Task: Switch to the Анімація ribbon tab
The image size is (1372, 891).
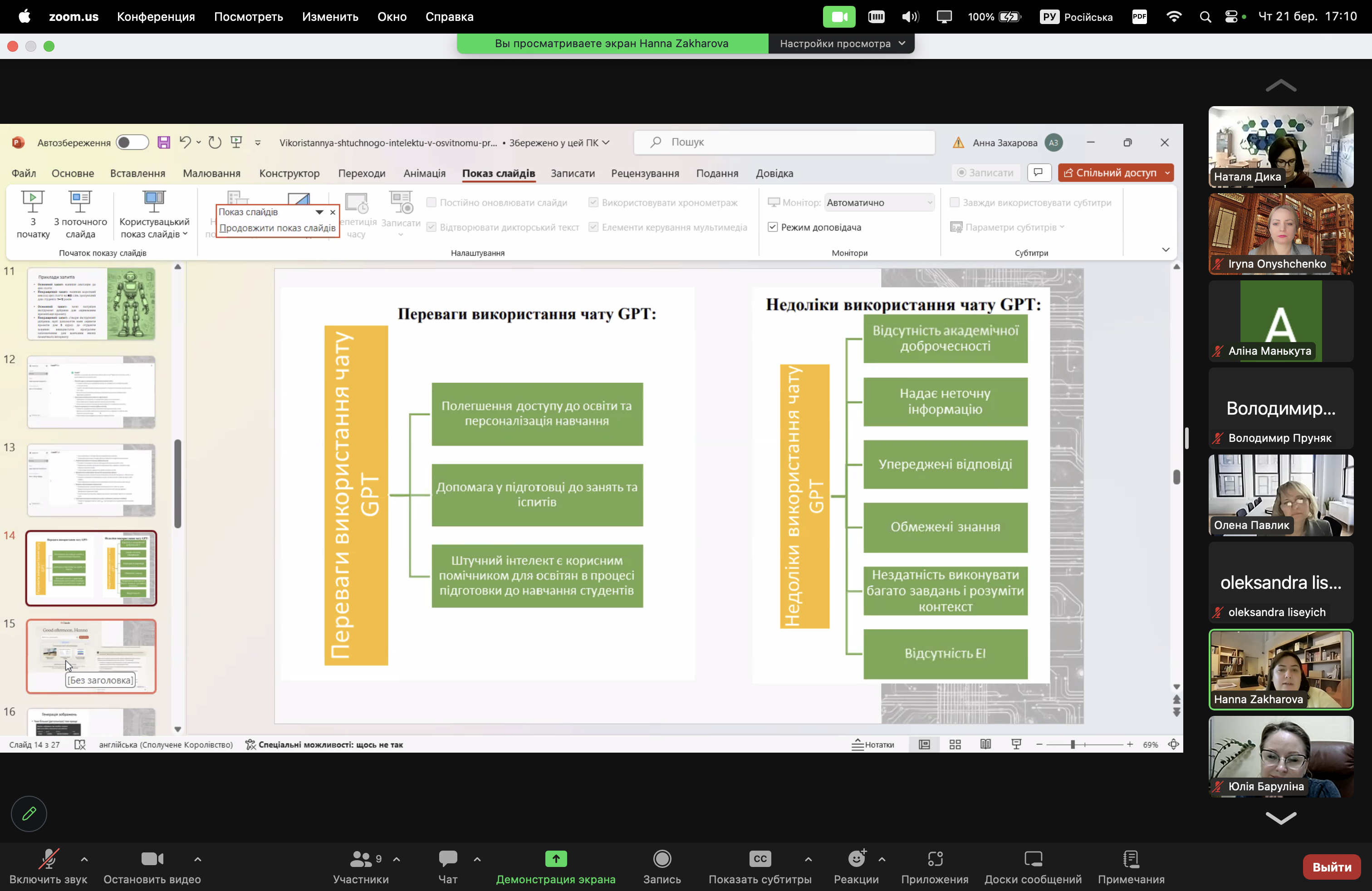Action: [424, 173]
